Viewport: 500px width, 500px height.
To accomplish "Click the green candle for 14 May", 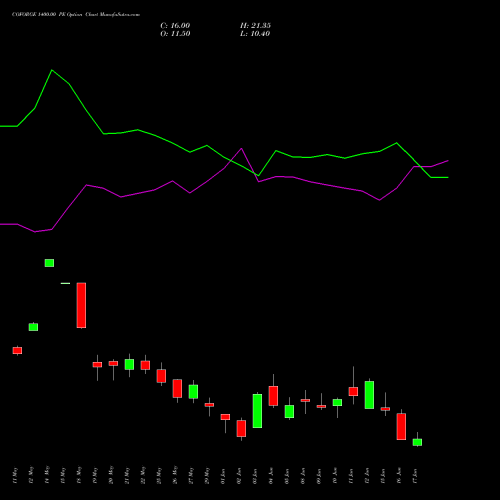I will point(49,263).
